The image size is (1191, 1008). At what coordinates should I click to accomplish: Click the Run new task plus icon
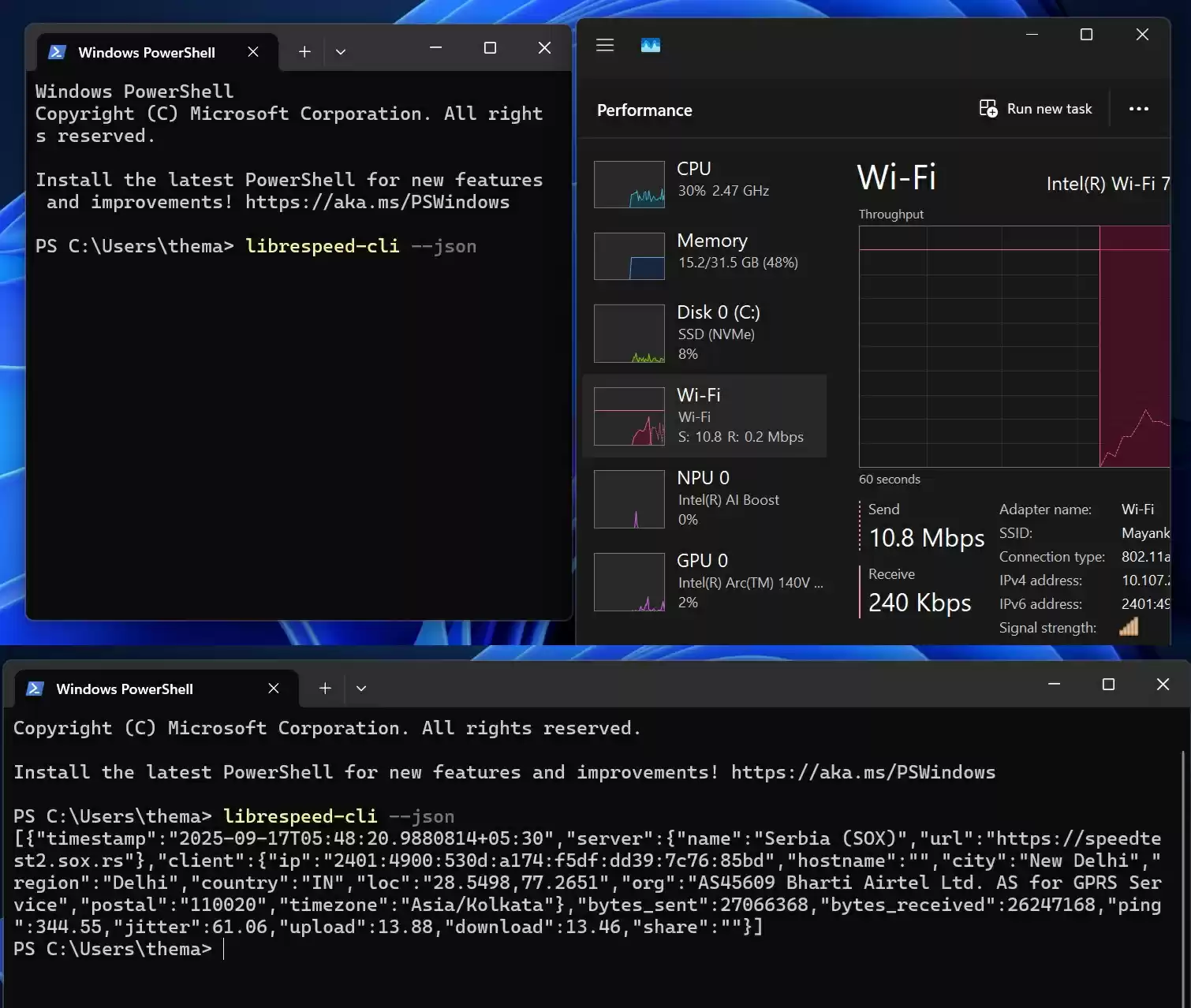[x=988, y=108]
